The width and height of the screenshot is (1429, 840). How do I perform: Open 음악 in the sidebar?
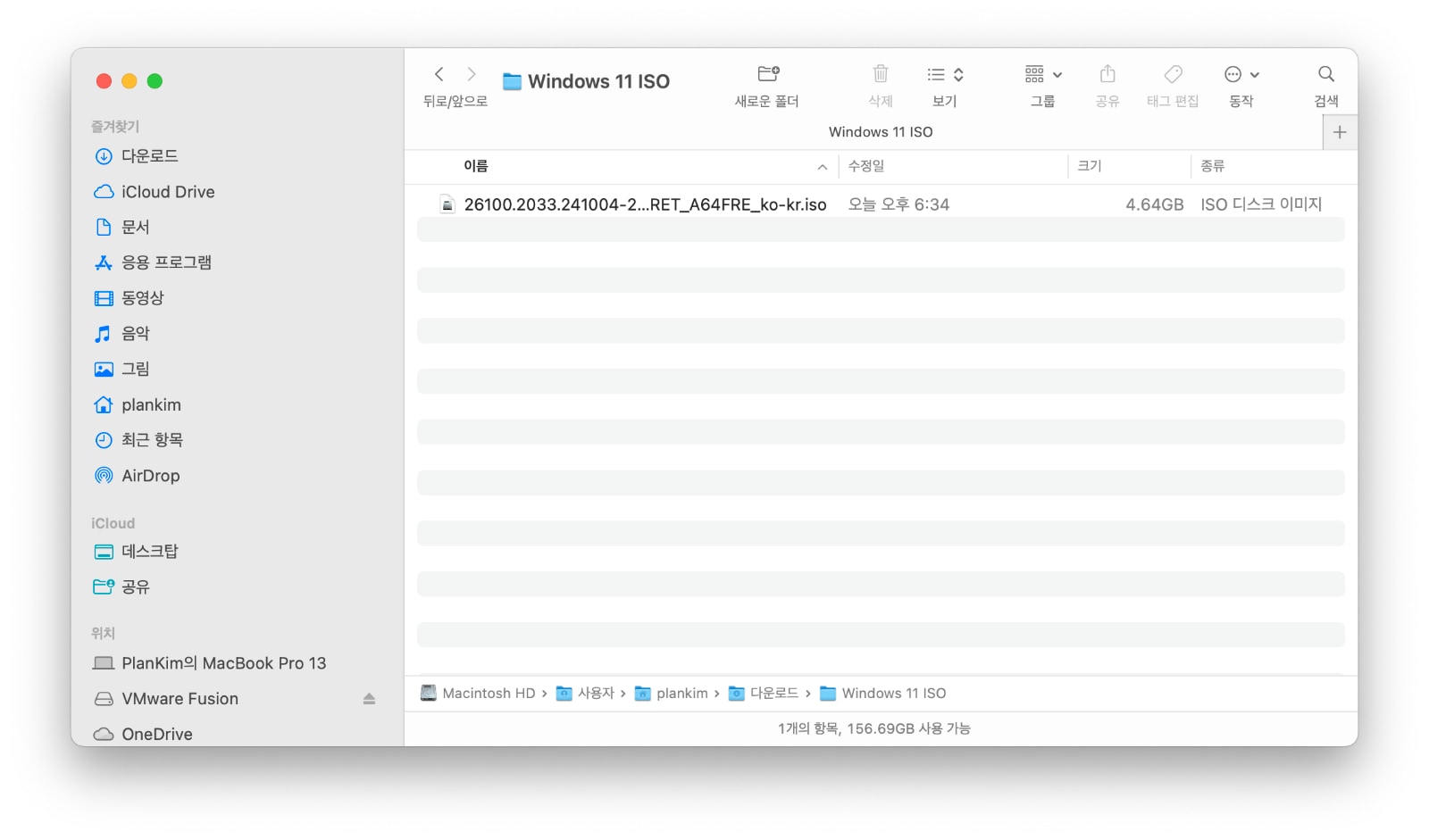click(x=135, y=334)
